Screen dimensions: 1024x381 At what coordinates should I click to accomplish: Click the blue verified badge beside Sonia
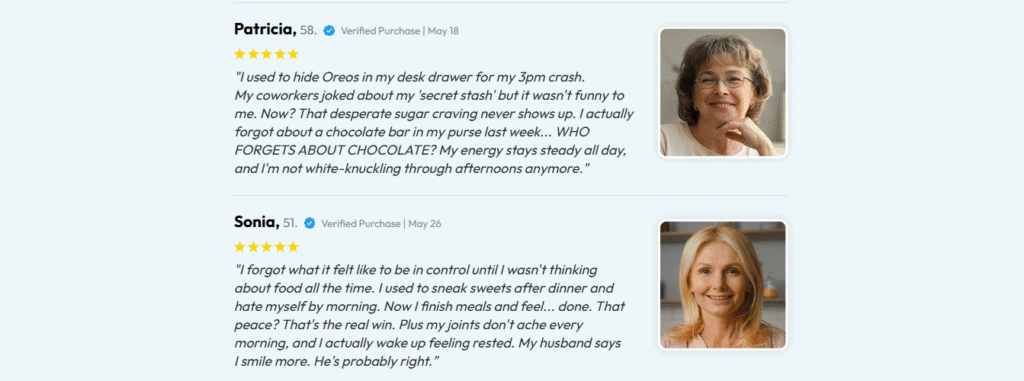tap(310, 223)
